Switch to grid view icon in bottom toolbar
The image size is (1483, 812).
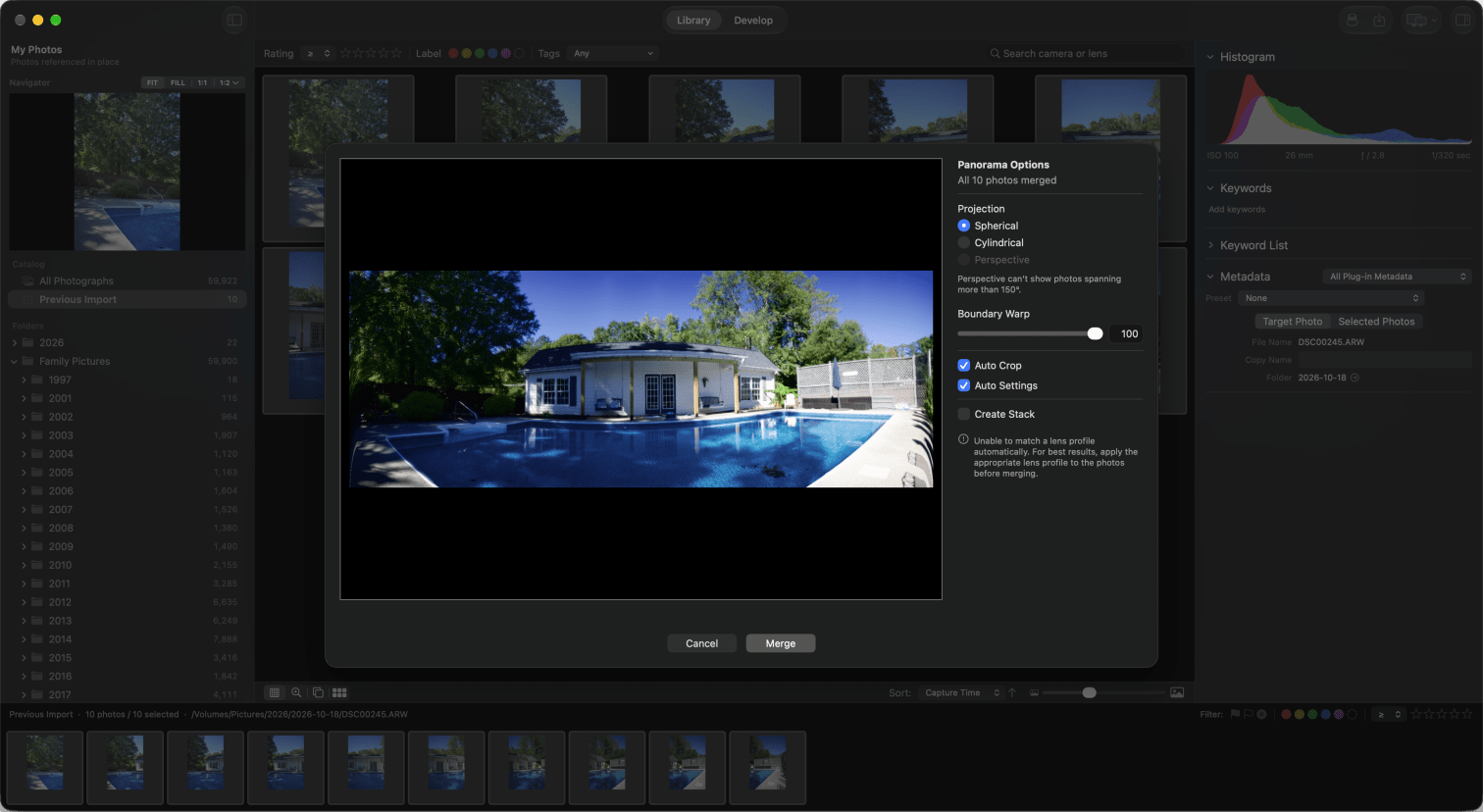(x=275, y=692)
